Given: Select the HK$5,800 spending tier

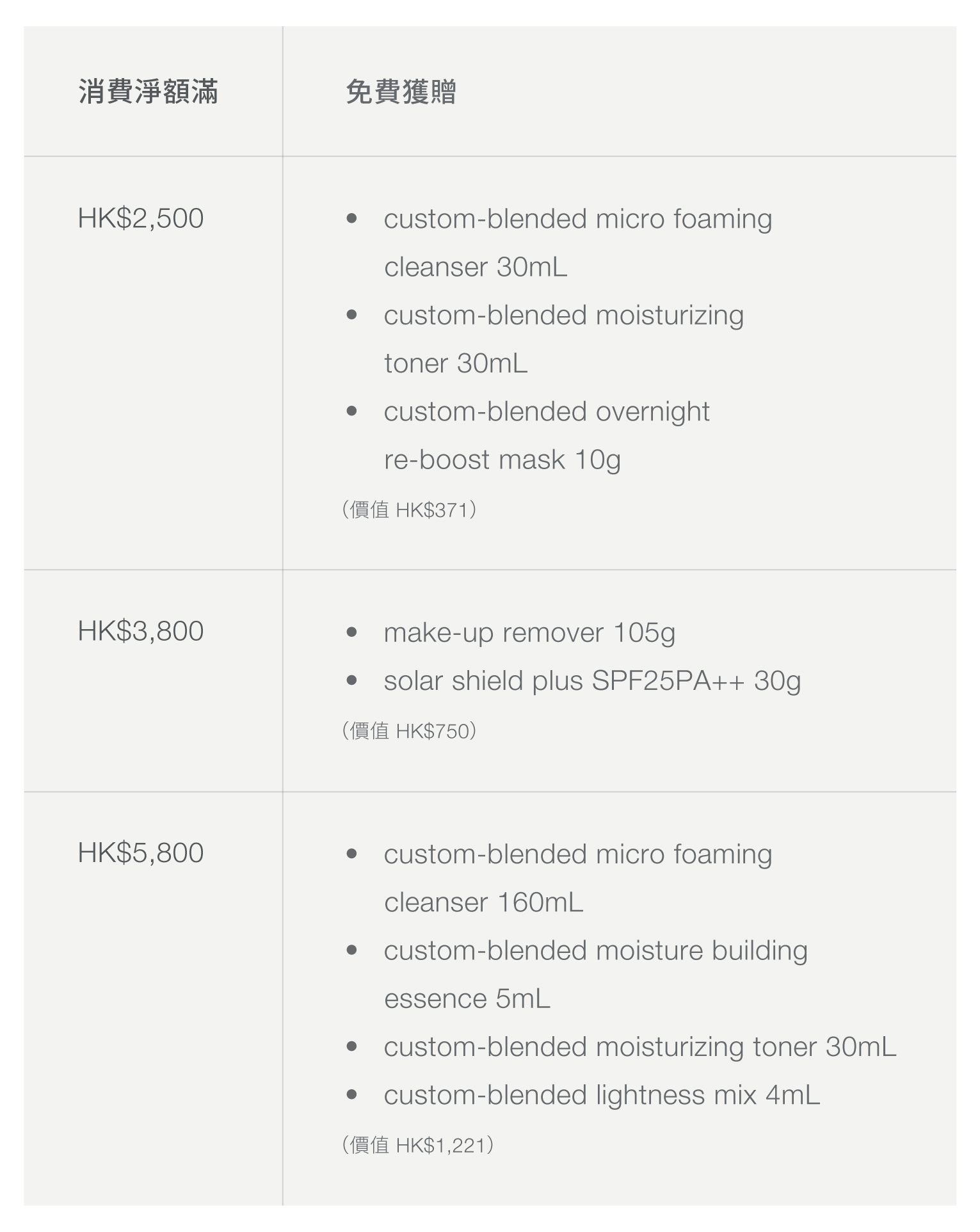Looking at the screenshot, I should click(141, 852).
